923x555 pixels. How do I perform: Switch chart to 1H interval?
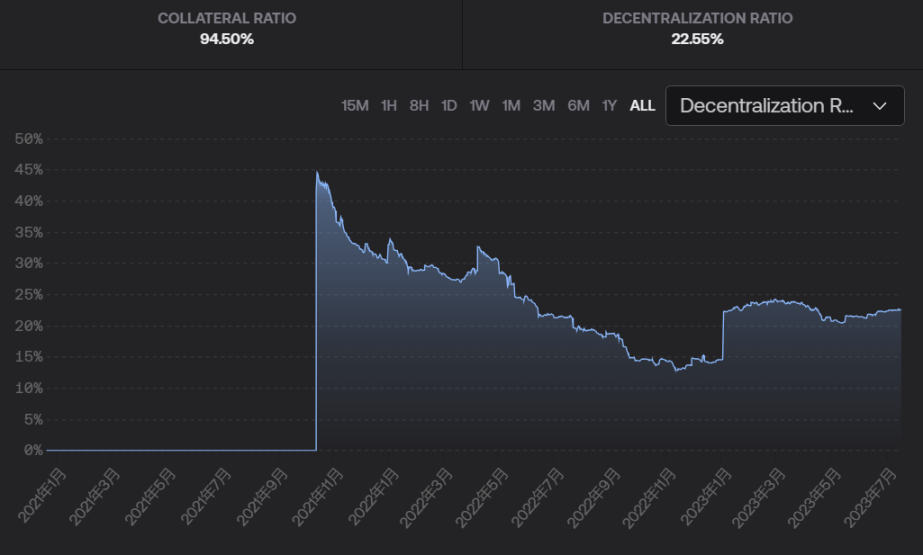pos(389,106)
